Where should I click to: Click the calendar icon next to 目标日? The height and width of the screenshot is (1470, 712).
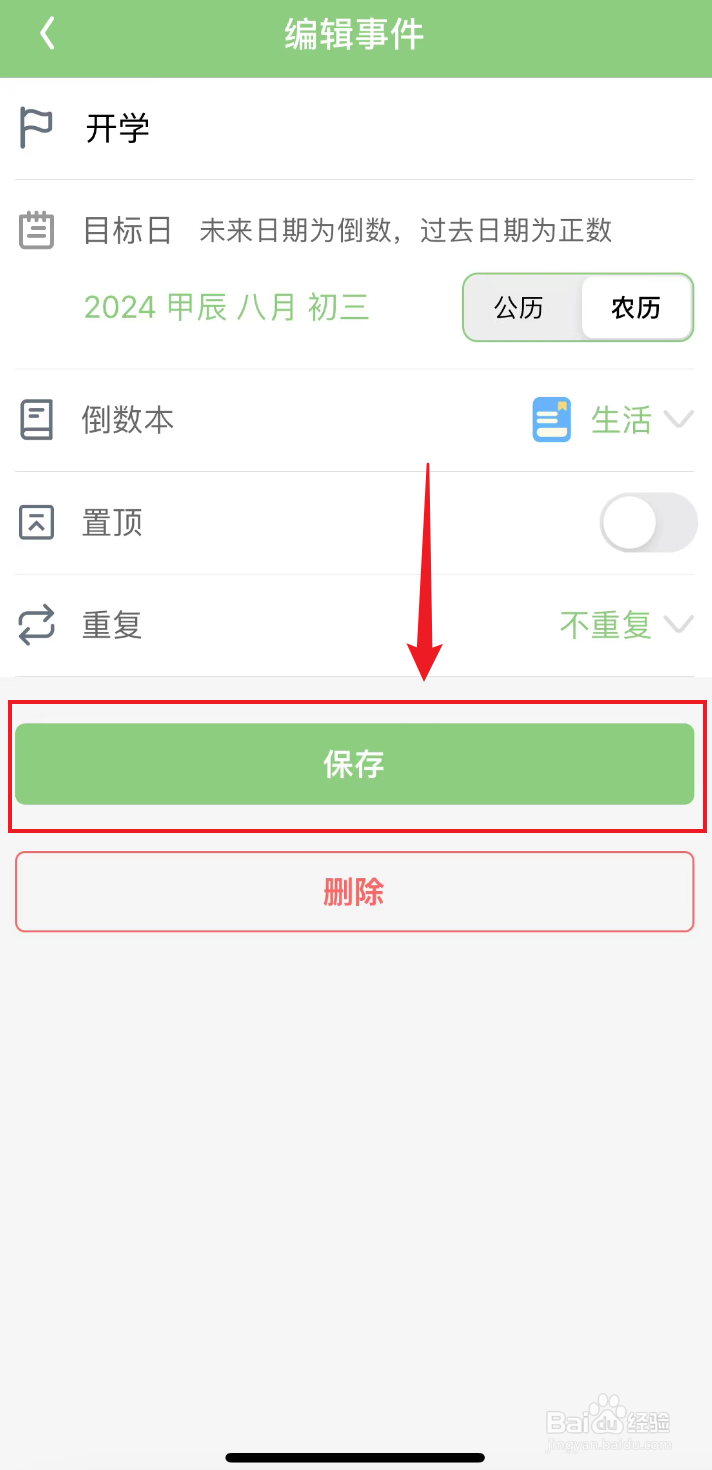tap(37, 230)
